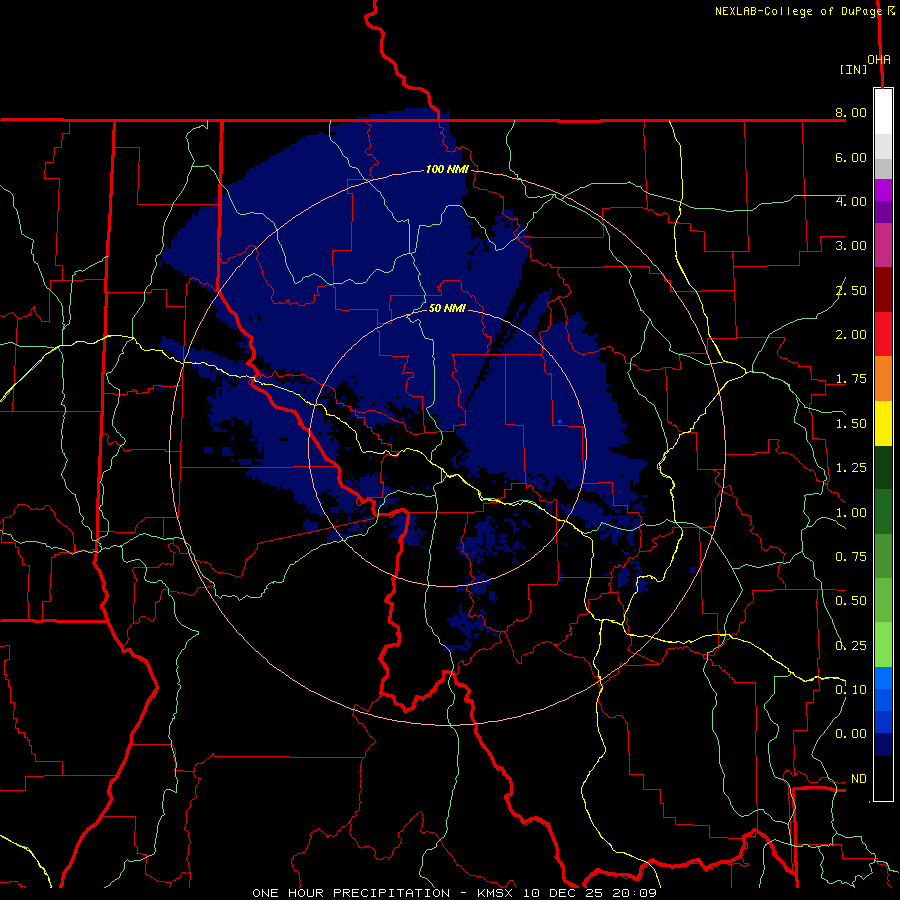Viewport: 900px width, 900px height.
Task: Click the 50 NMI range ring label
Action: coord(447,308)
